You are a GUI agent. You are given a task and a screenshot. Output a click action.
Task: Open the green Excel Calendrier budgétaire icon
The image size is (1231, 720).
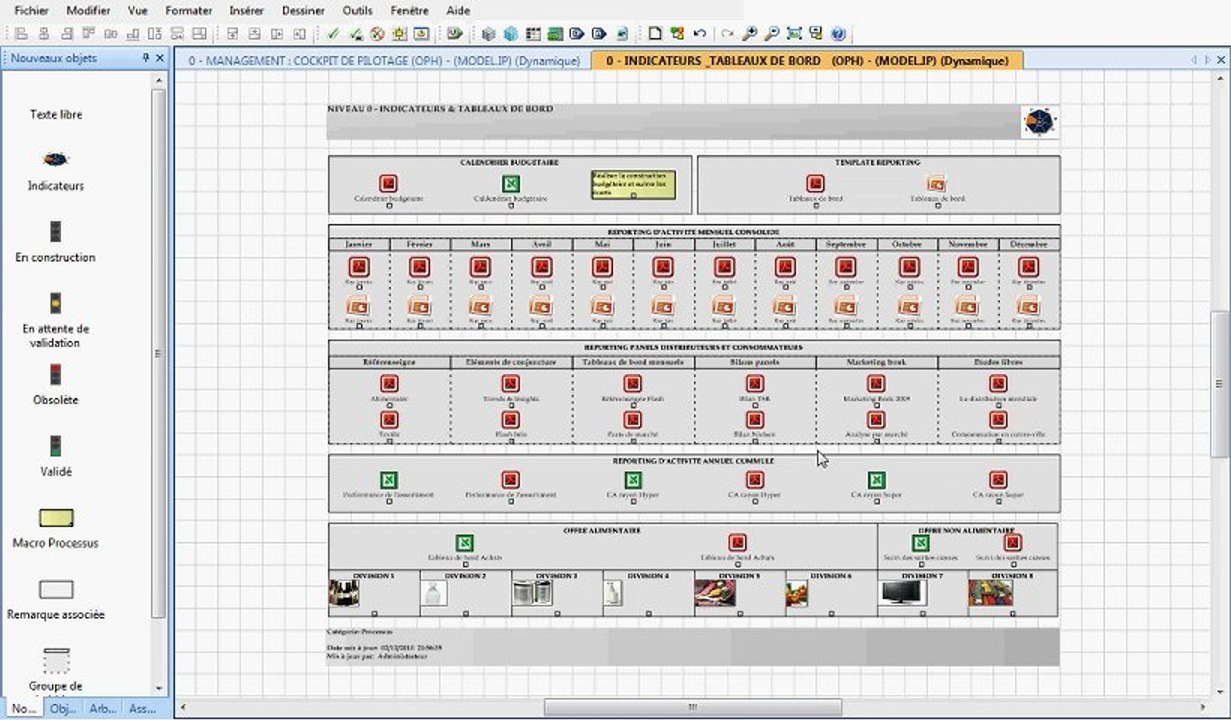510,184
